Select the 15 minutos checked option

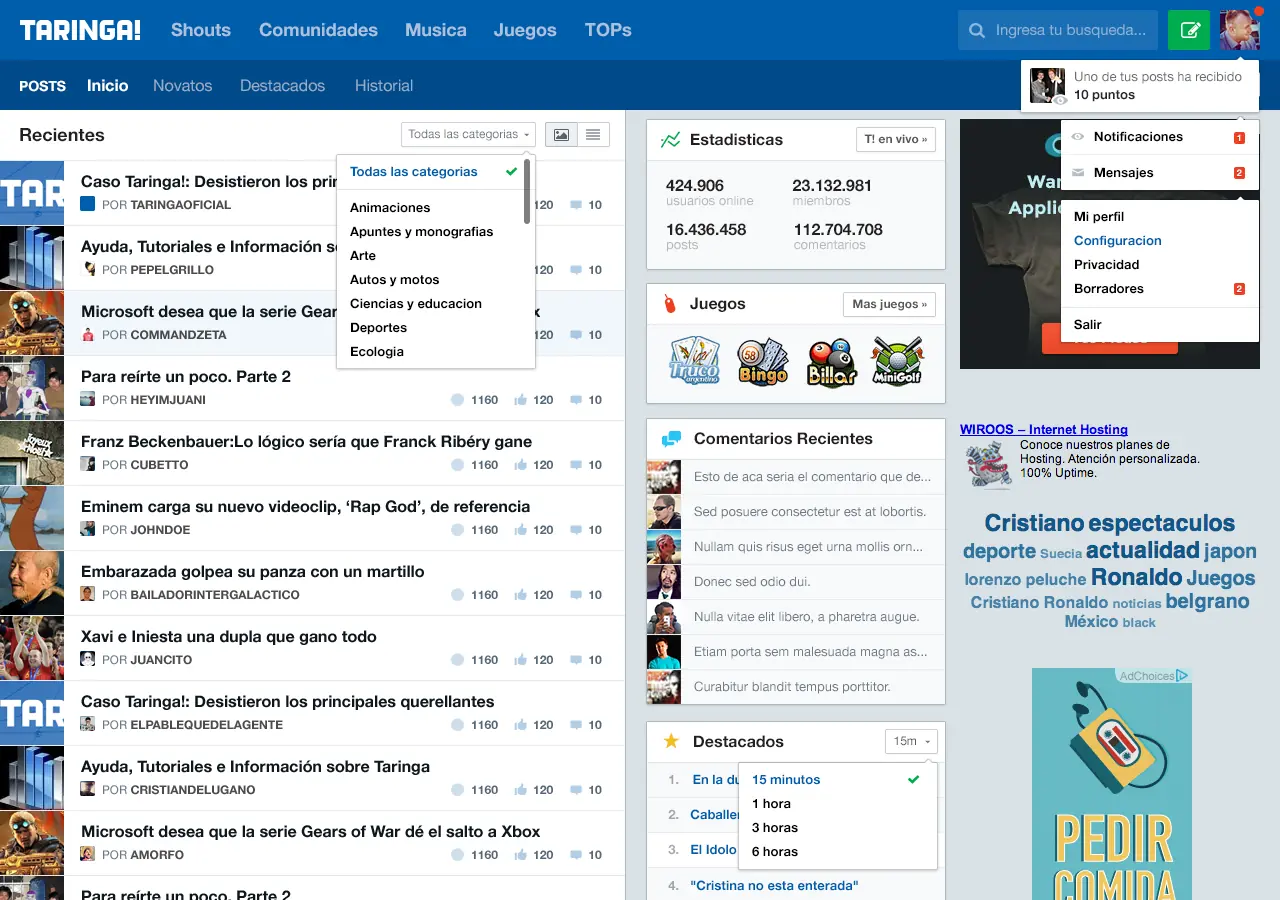(x=838, y=780)
